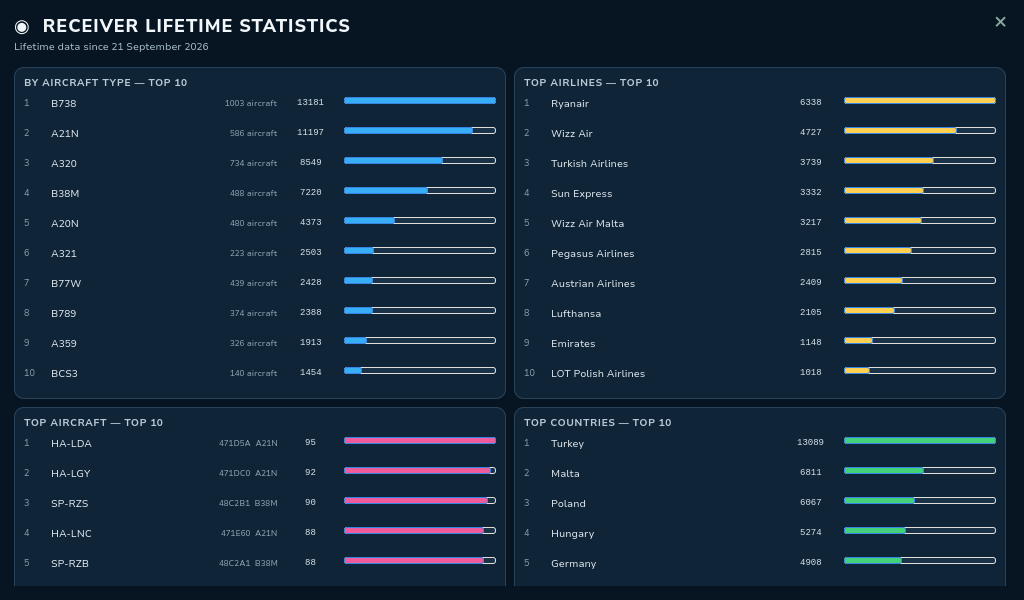Click the A320 blue progress bar

click(x=420, y=161)
